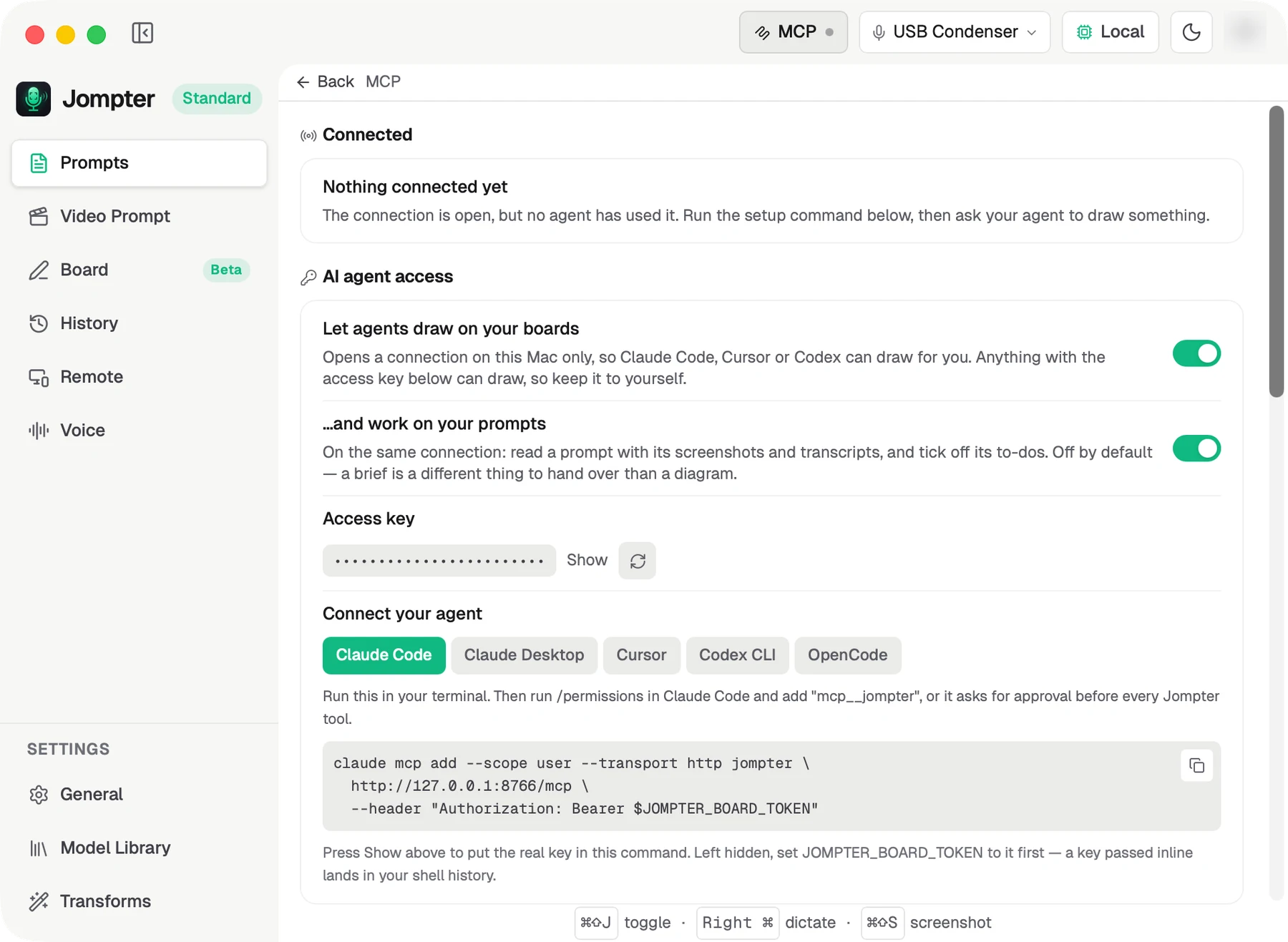
Task: Show the hidden access key
Action: pyautogui.click(x=587, y=560)
